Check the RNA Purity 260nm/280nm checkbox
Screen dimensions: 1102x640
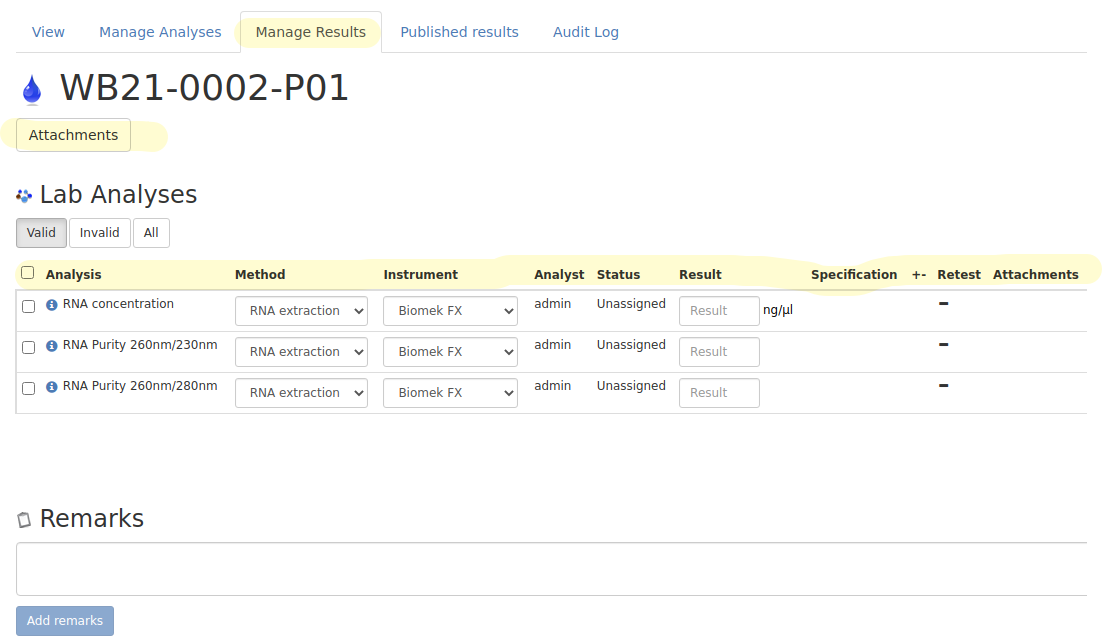pyautogui.click(x=28, y=388)
